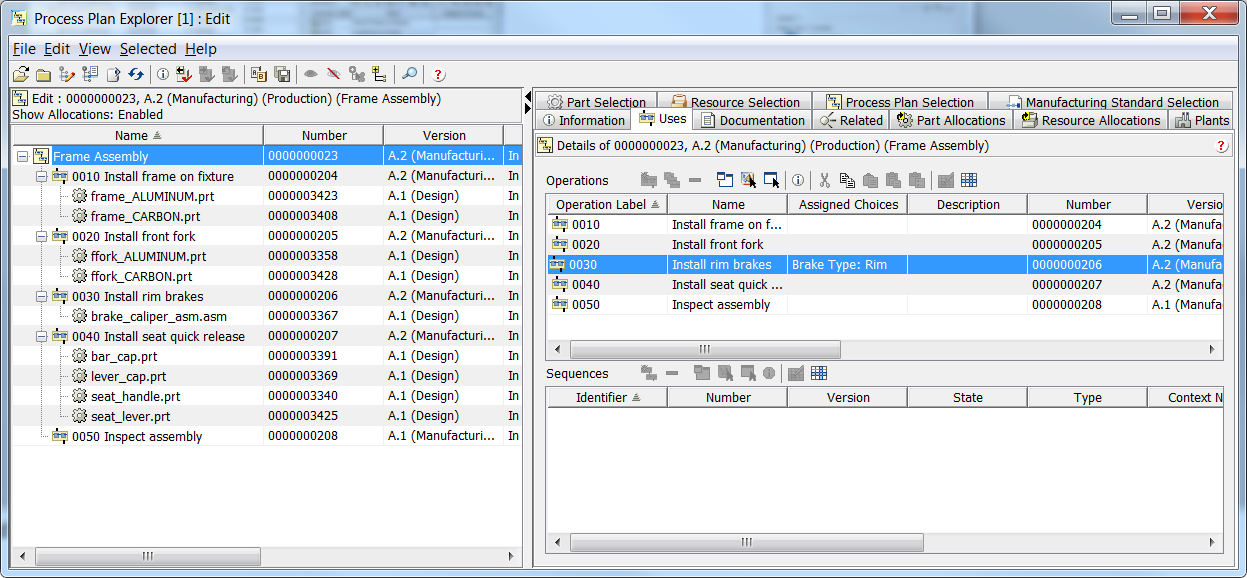
Task: Click the floppy disk save icon in toolbar
Action: [282, 74]
